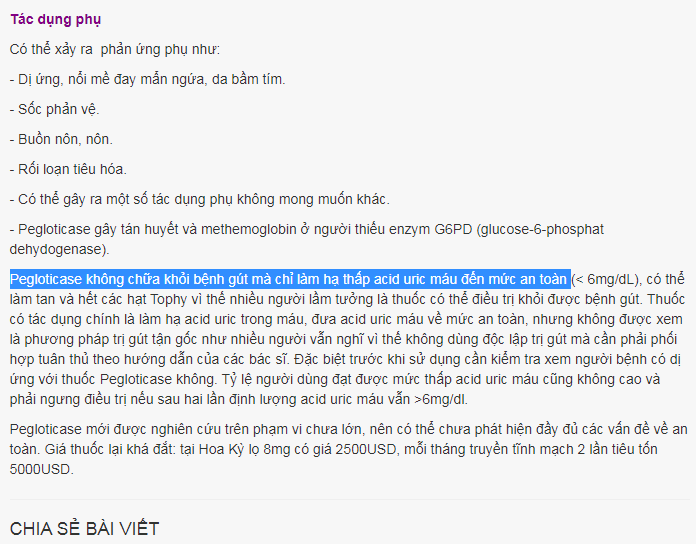Click the text '(< 6mg/dL)' after the highlight
The height and width of the screenshot is (544, 696).
coord(605,279)
